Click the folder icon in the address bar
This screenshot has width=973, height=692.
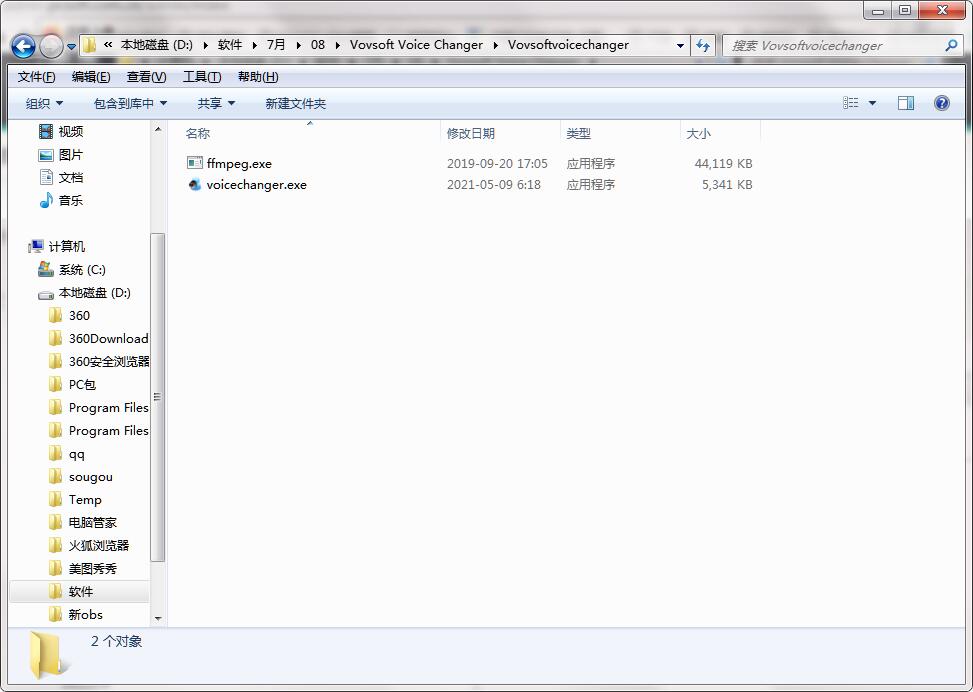click(89, 45)
